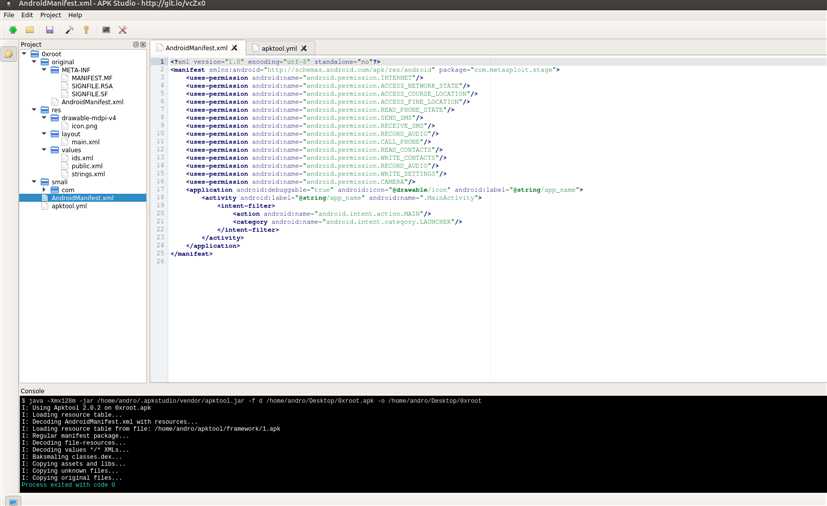Click the folder icon beside META-INF
Viewport: 827px width, 506px height.
click(x=55, y=70)
